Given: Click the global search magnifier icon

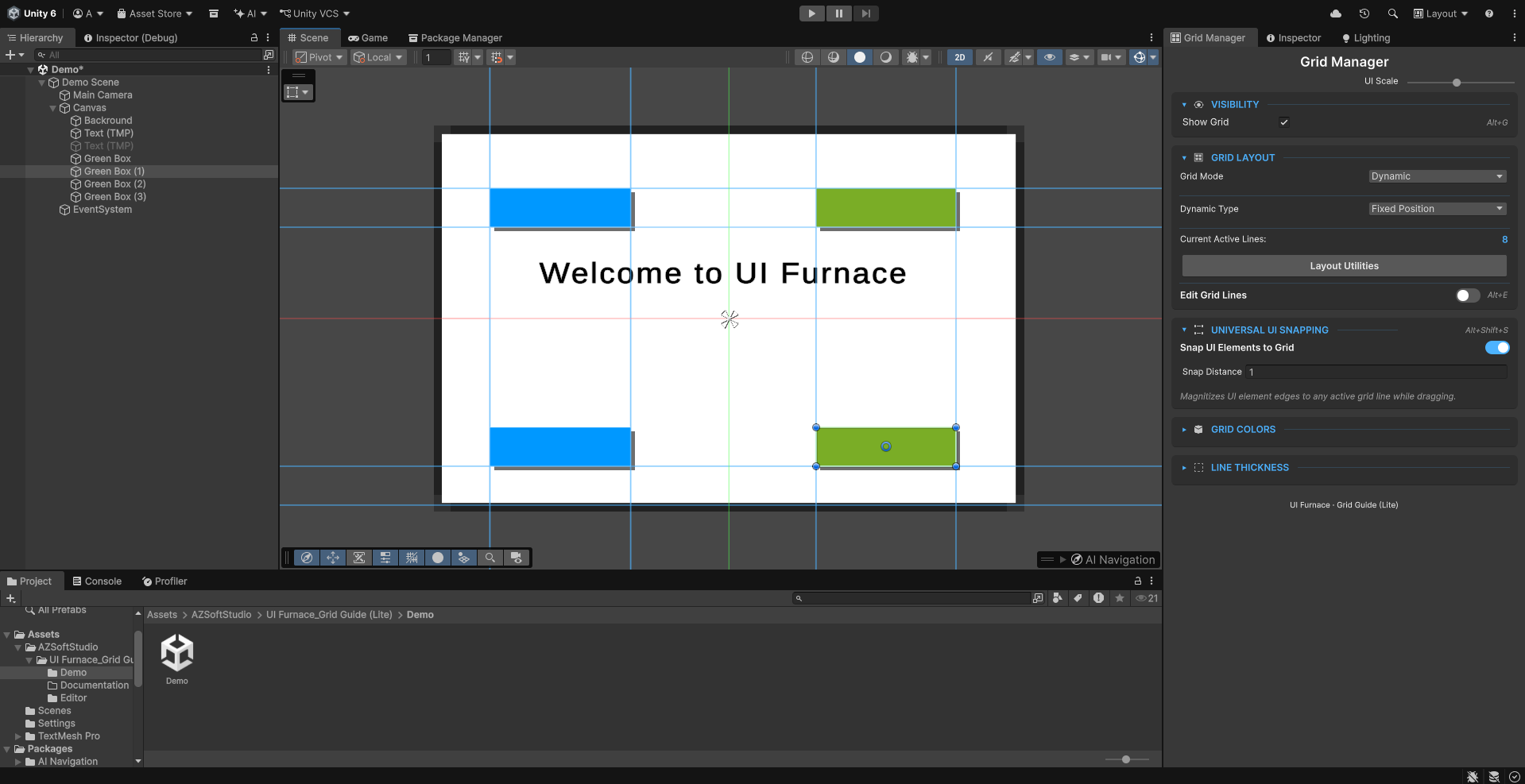Looking at the screenshot, I should pos(1392,14).
